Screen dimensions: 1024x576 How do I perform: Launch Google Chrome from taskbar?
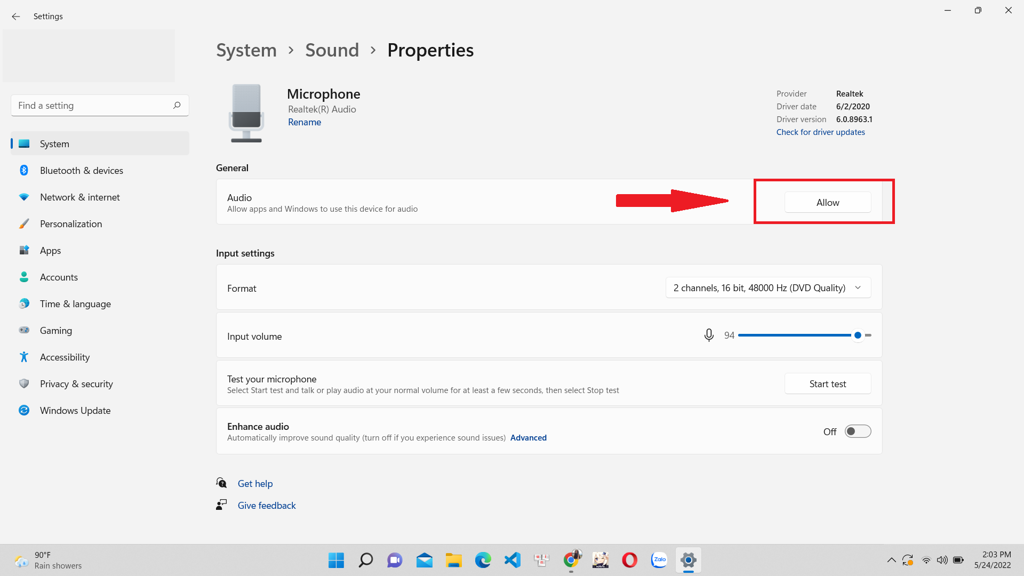571,560
